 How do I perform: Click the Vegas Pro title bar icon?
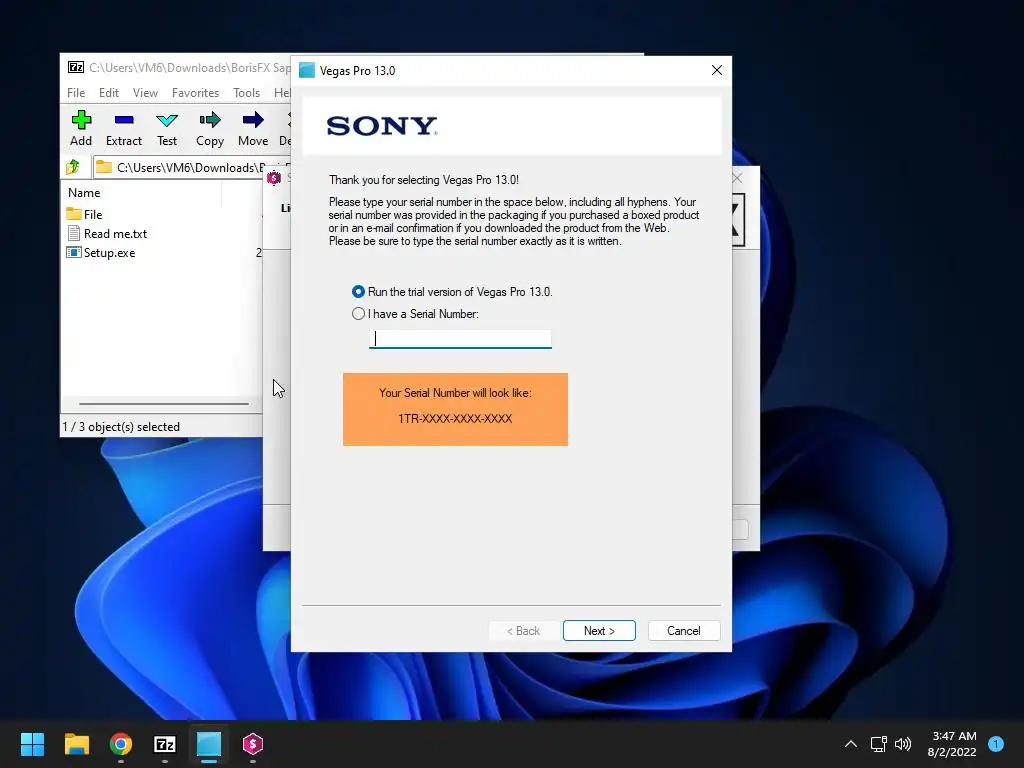tap(306, 70)
